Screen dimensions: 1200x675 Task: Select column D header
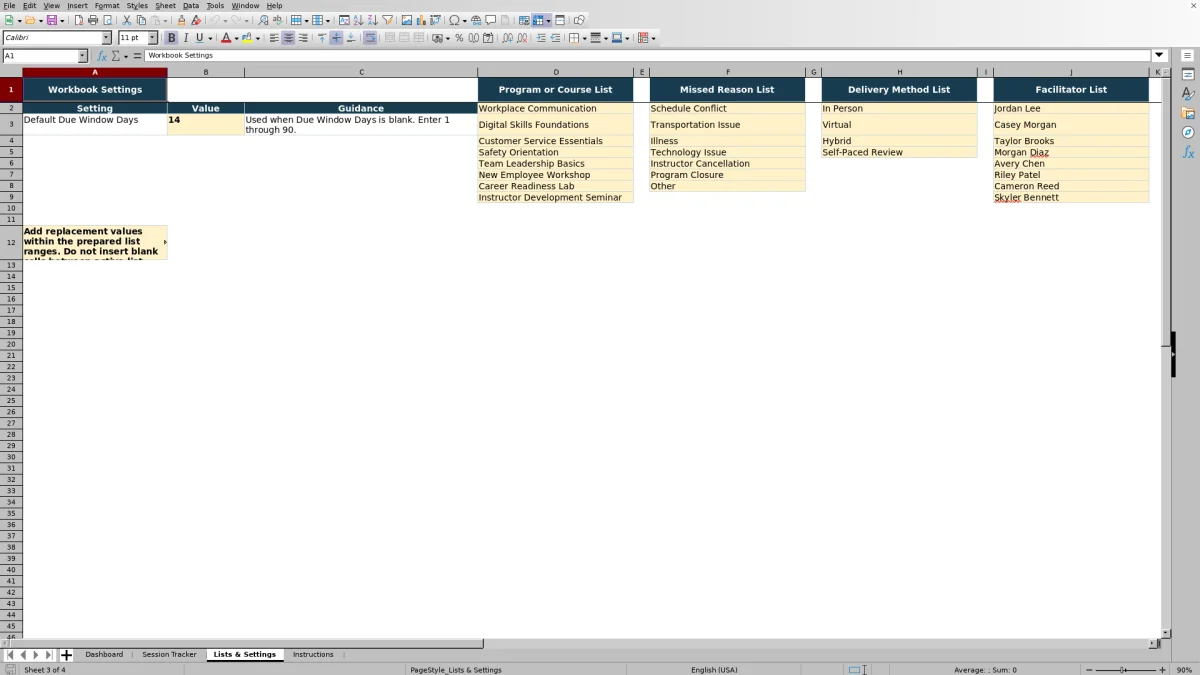(x=556, y=72)
